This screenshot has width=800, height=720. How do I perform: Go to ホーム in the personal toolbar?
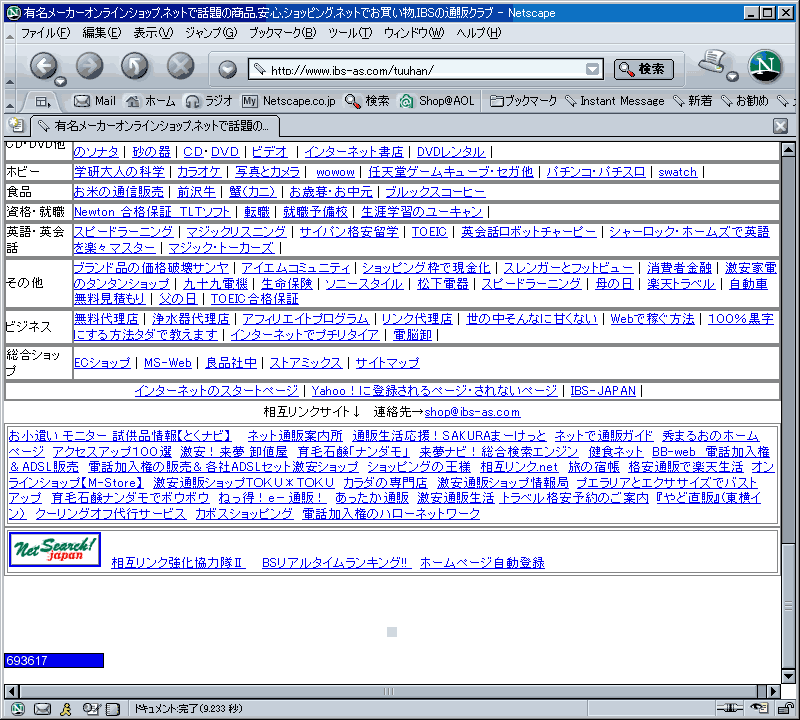[x=151, y=101]
